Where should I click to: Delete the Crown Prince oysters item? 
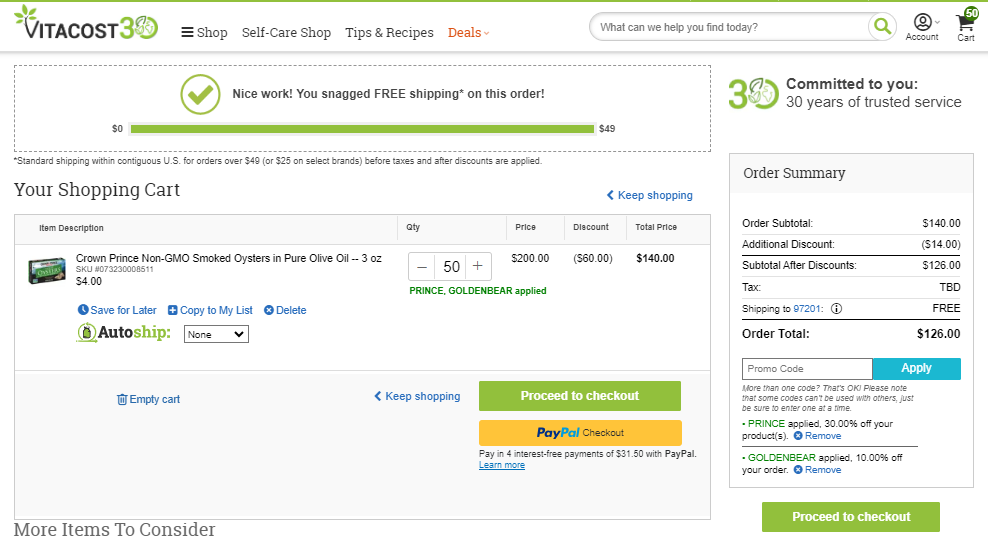pyautogui.click(x=285, y=310)
